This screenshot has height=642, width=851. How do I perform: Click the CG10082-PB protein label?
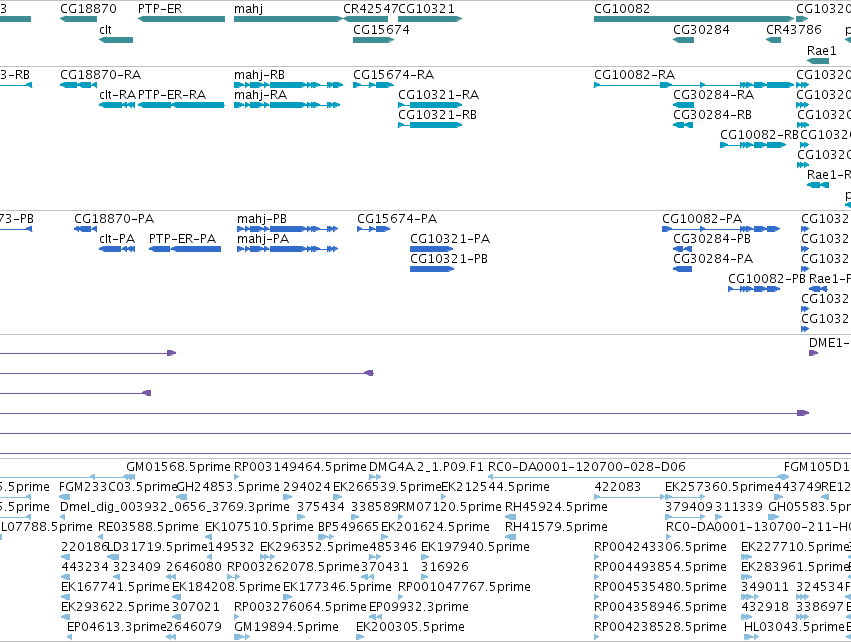(x=767, y=279)
